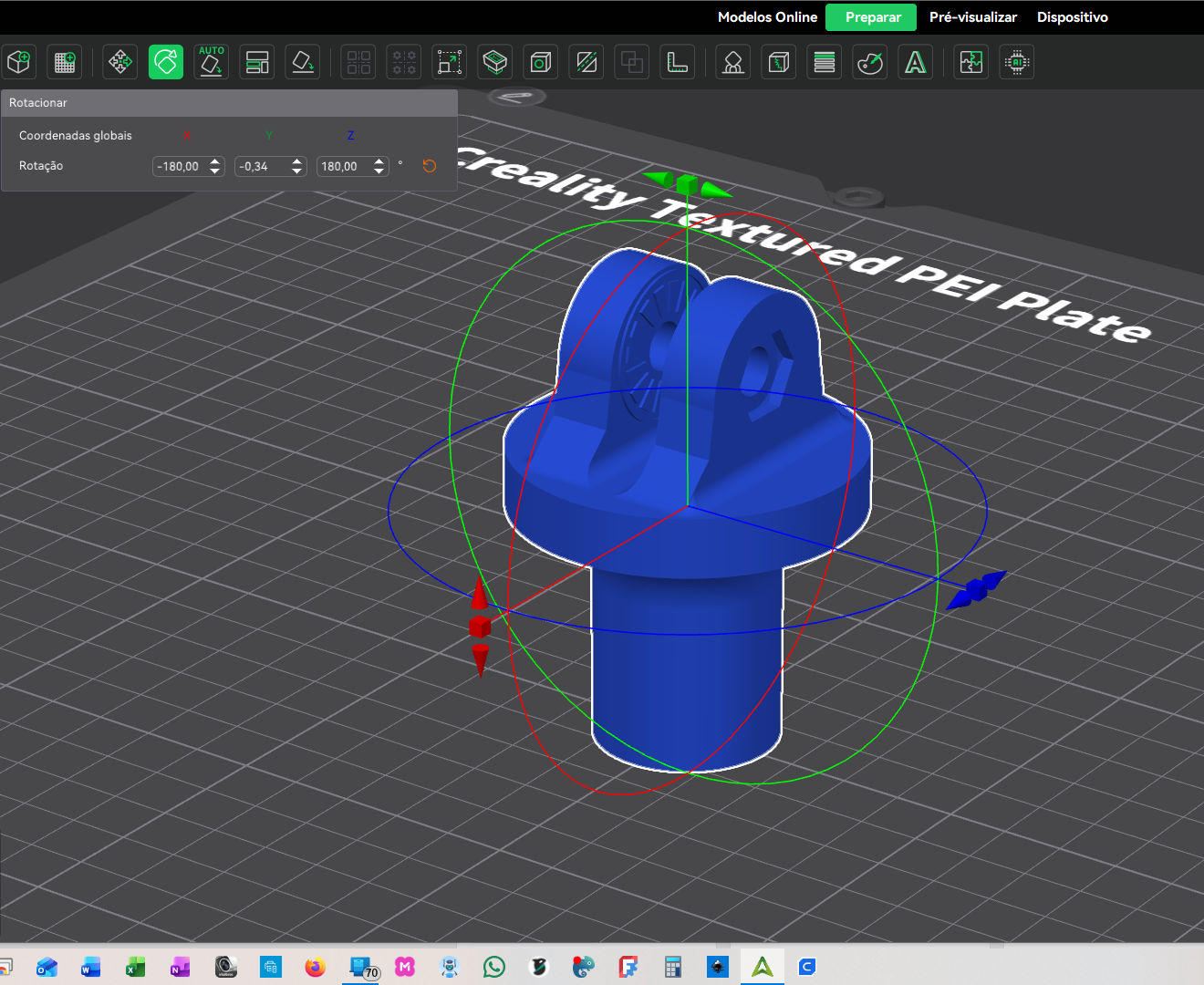Switch to the Pré-visualizar tab

point(972,17)
